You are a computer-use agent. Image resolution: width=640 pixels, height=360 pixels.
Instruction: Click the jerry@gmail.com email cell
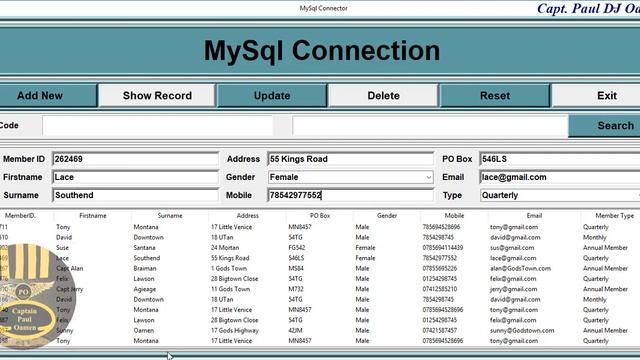click(513, 289)
